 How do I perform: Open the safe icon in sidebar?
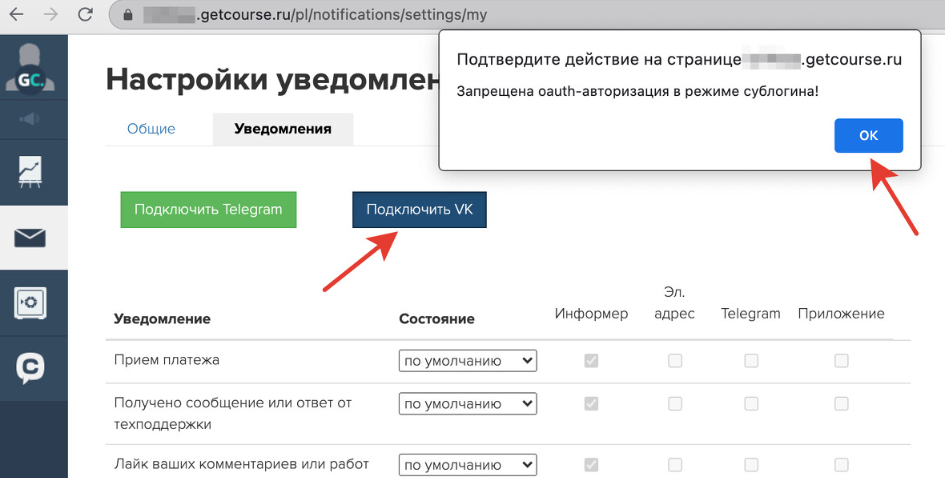(30, 303)
